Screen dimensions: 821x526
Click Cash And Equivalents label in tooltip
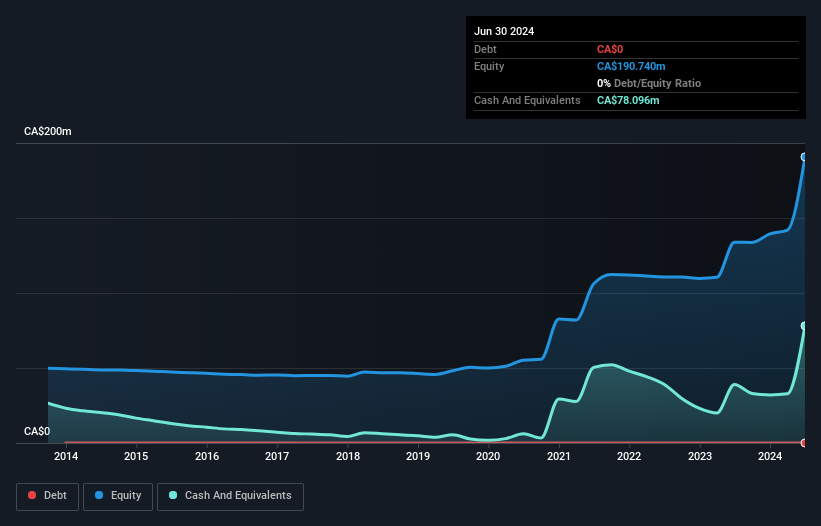tap(527, 100)
